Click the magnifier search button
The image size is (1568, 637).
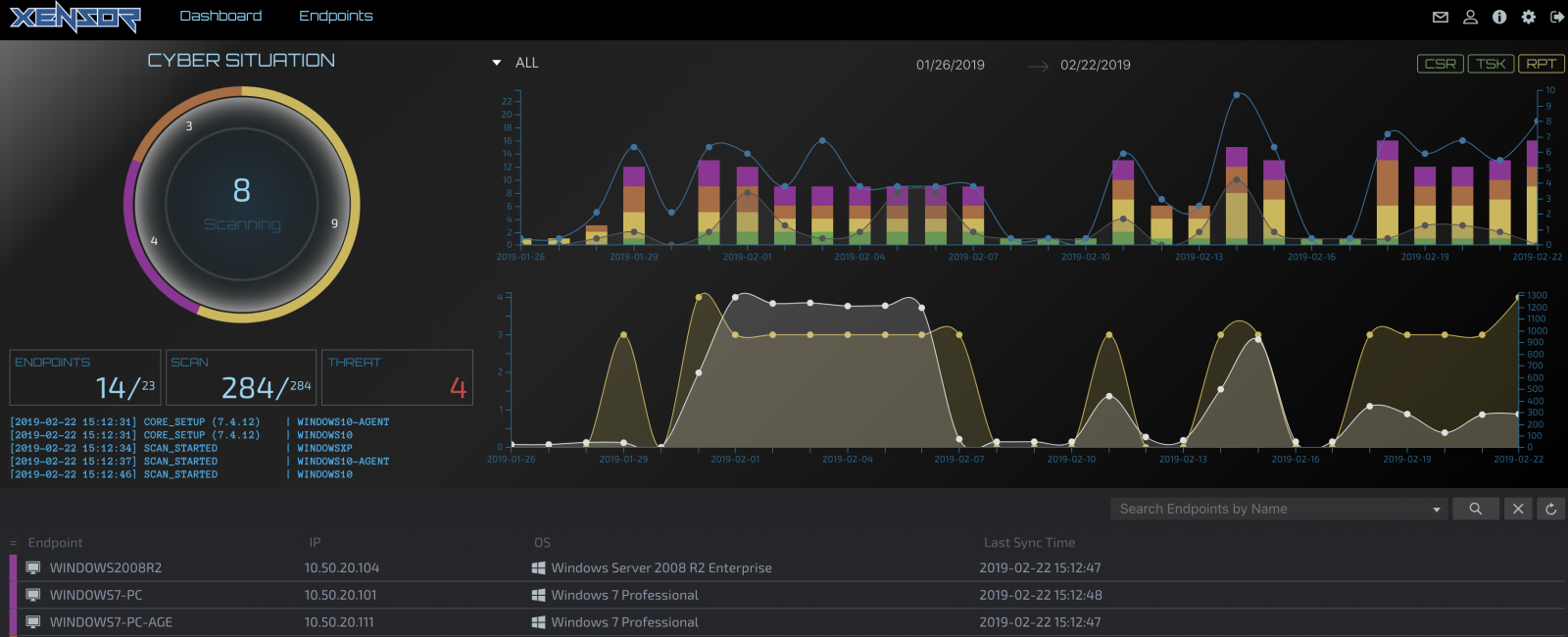click(1475, 509)
